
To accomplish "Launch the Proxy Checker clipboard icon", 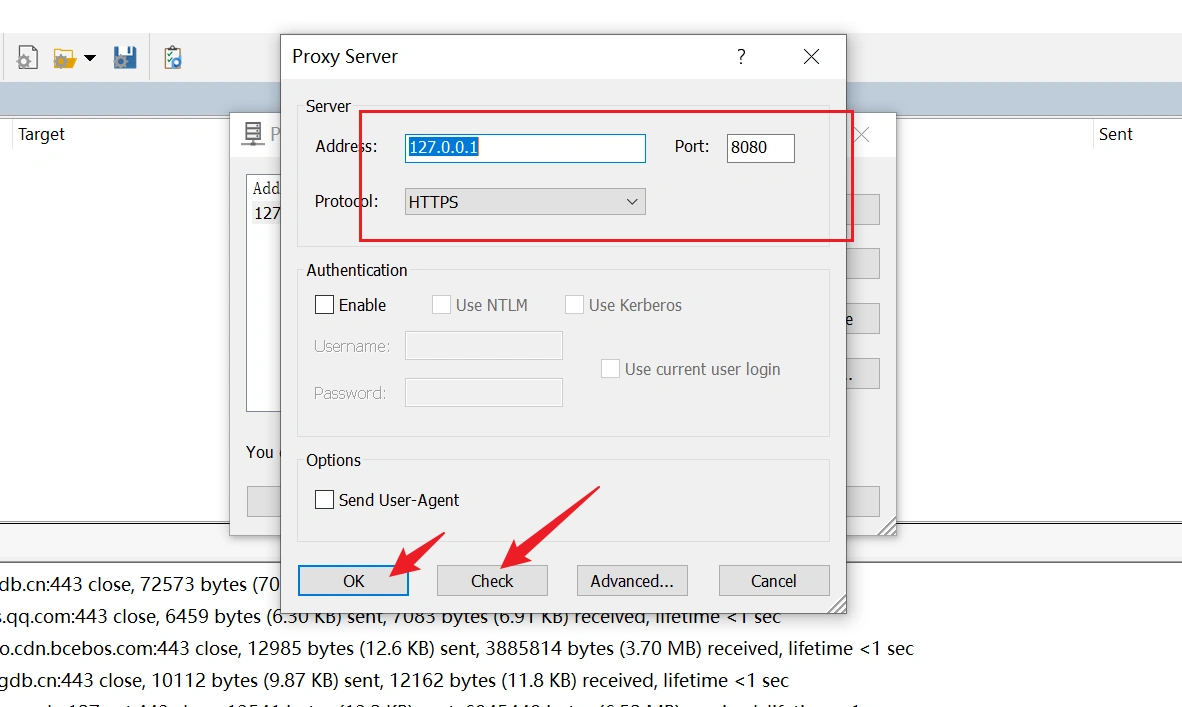I will (172, 58).
